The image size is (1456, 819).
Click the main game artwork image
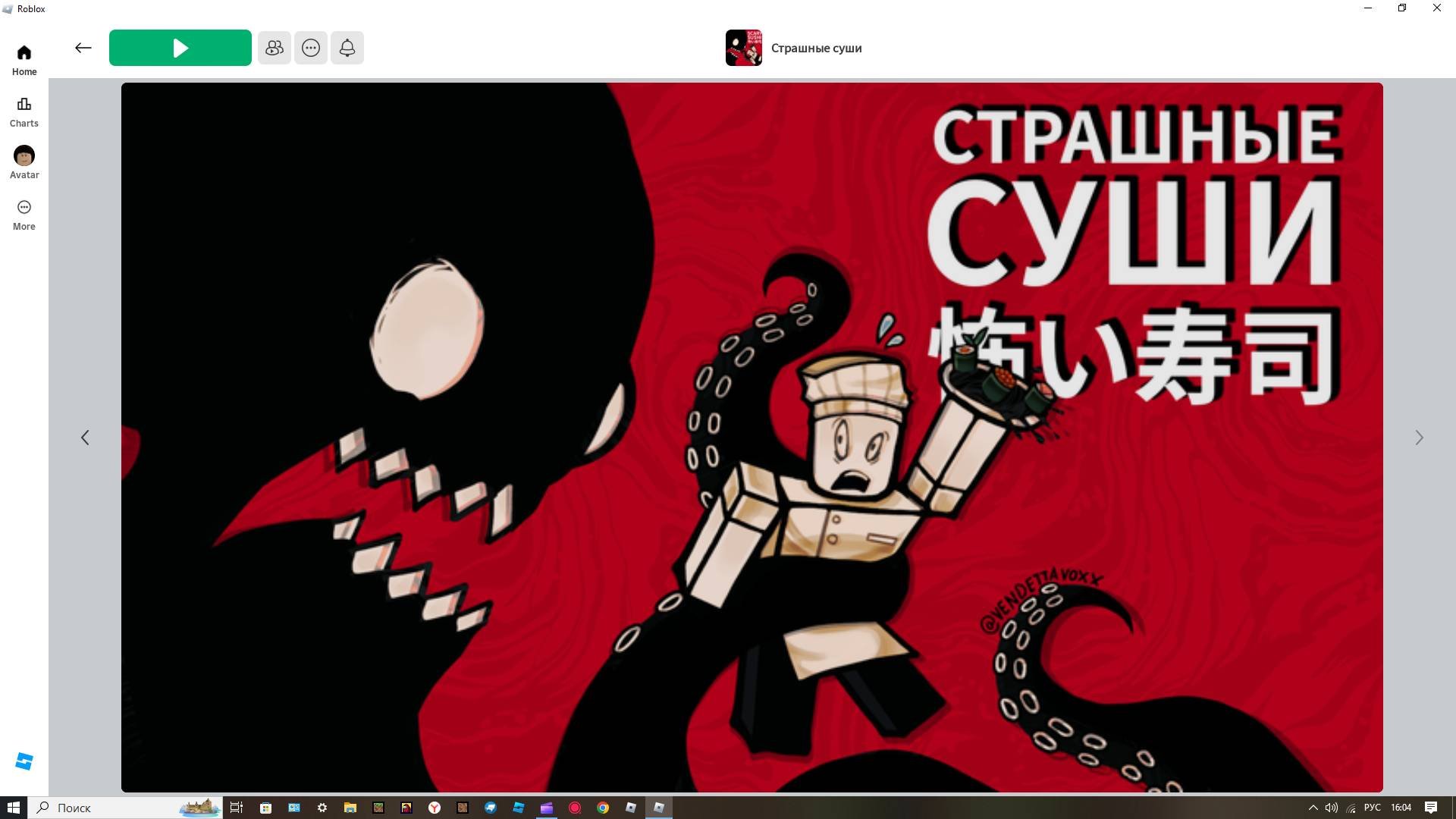point(751,438)
